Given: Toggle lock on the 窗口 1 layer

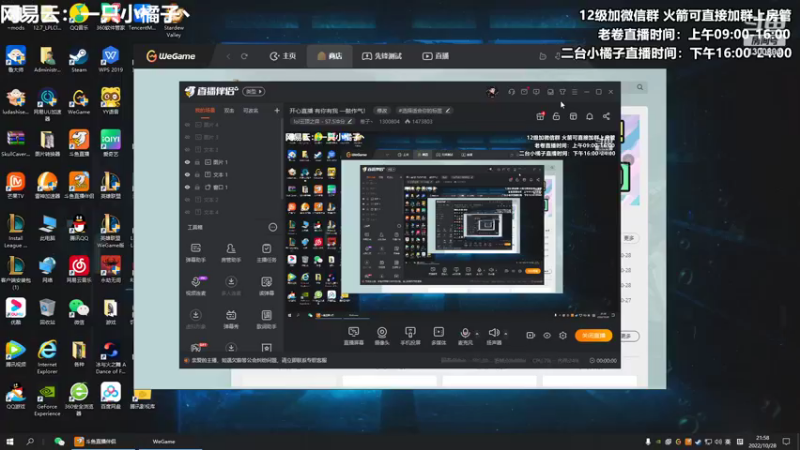Looking at the screenshot, I should pos(197,187).
